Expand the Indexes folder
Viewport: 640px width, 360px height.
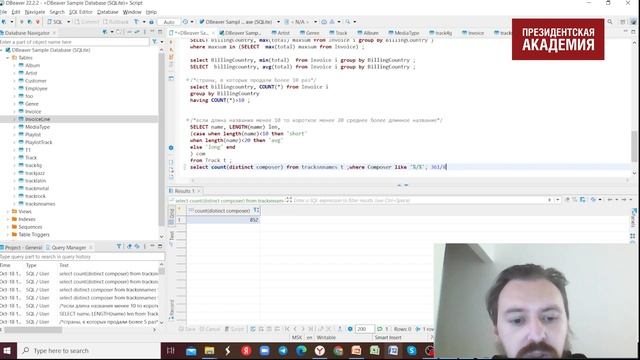(x=7, y=219)
